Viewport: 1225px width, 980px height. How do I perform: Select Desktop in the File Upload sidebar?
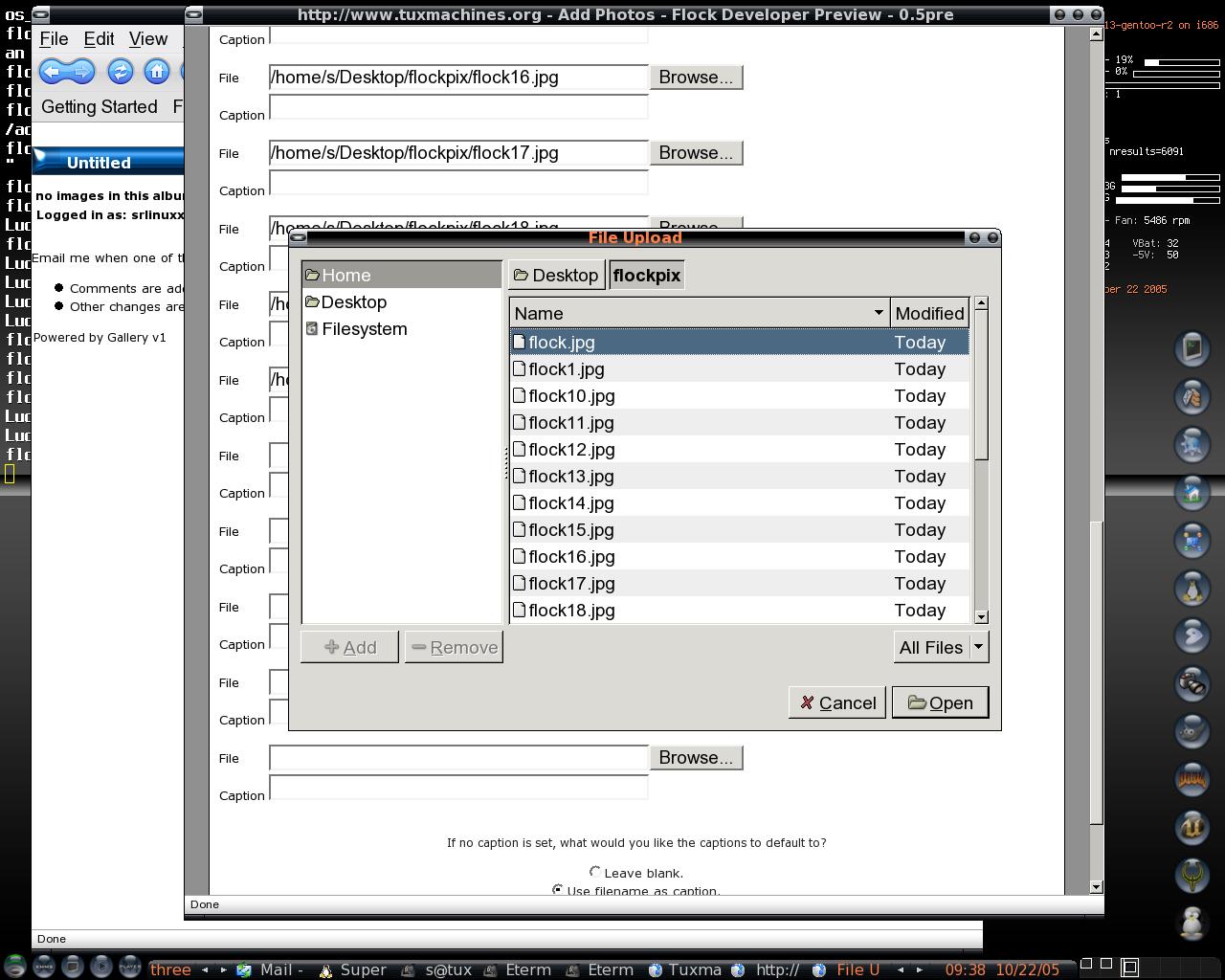(x=402, y=301)
